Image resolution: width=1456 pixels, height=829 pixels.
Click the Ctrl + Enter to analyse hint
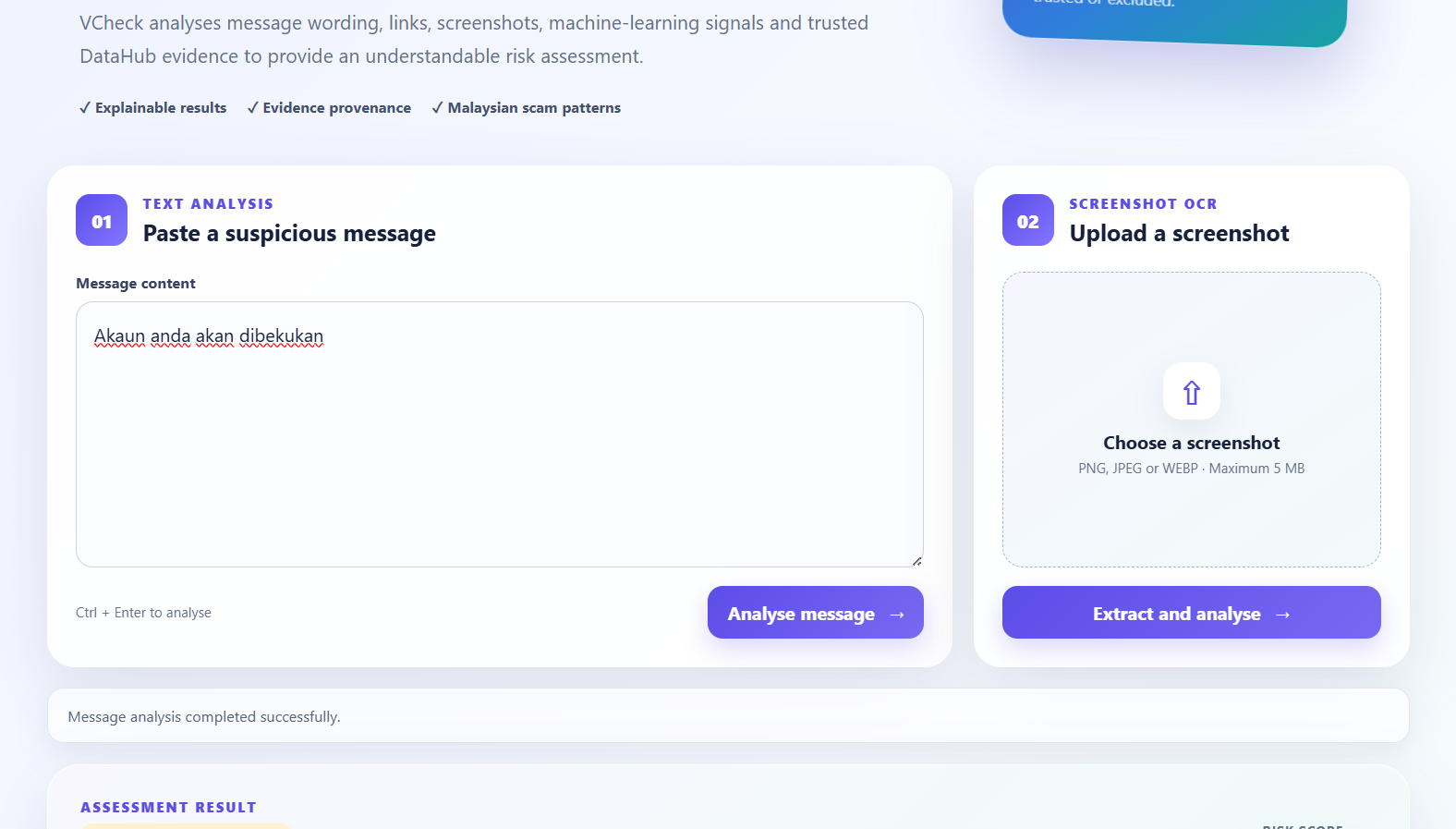tap(143, 613)
